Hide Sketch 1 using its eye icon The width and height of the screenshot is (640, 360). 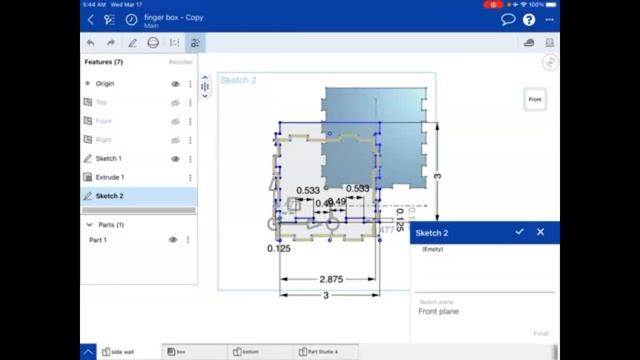tap(175, 159)
